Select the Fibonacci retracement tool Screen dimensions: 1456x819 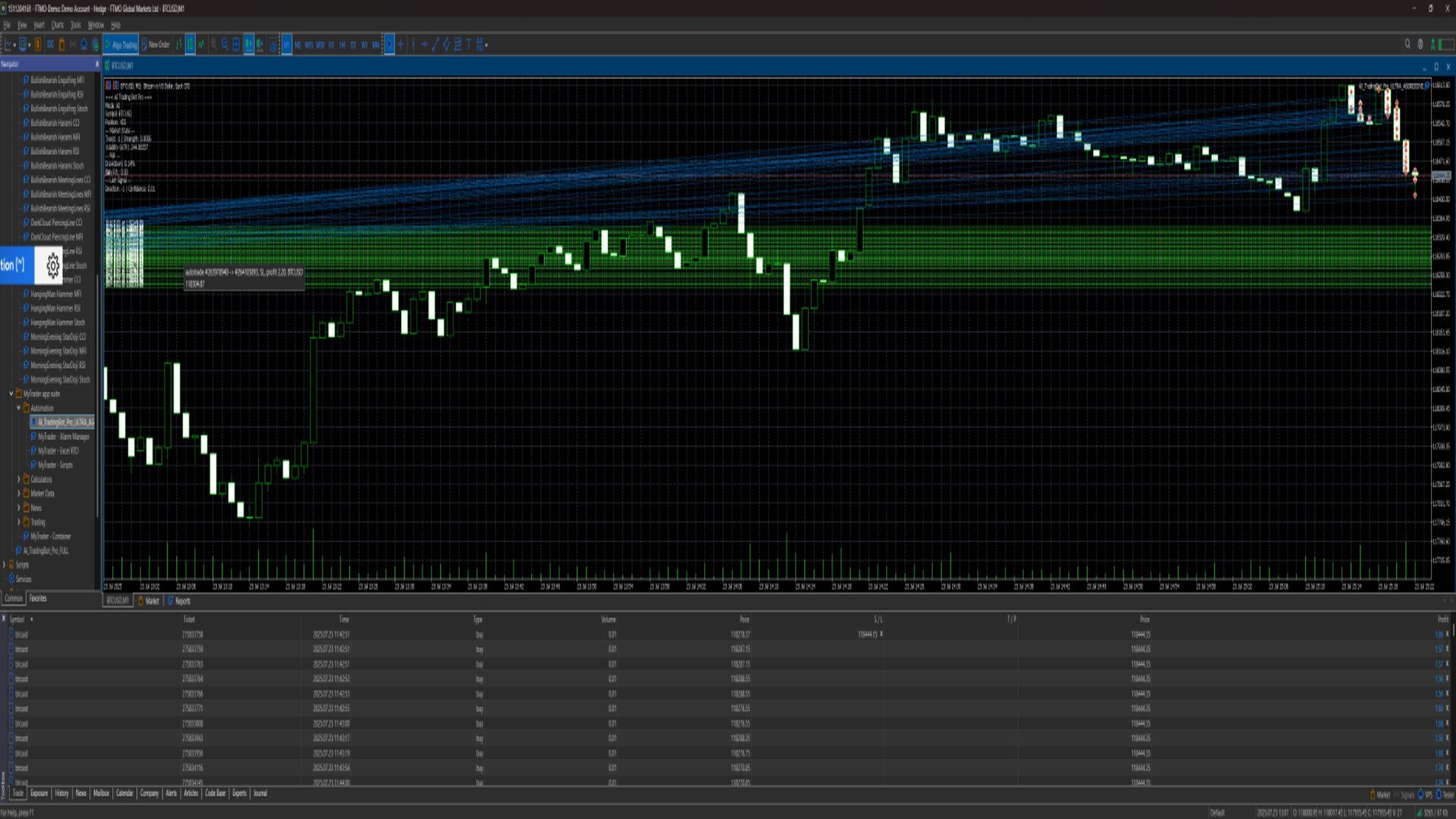458,45
